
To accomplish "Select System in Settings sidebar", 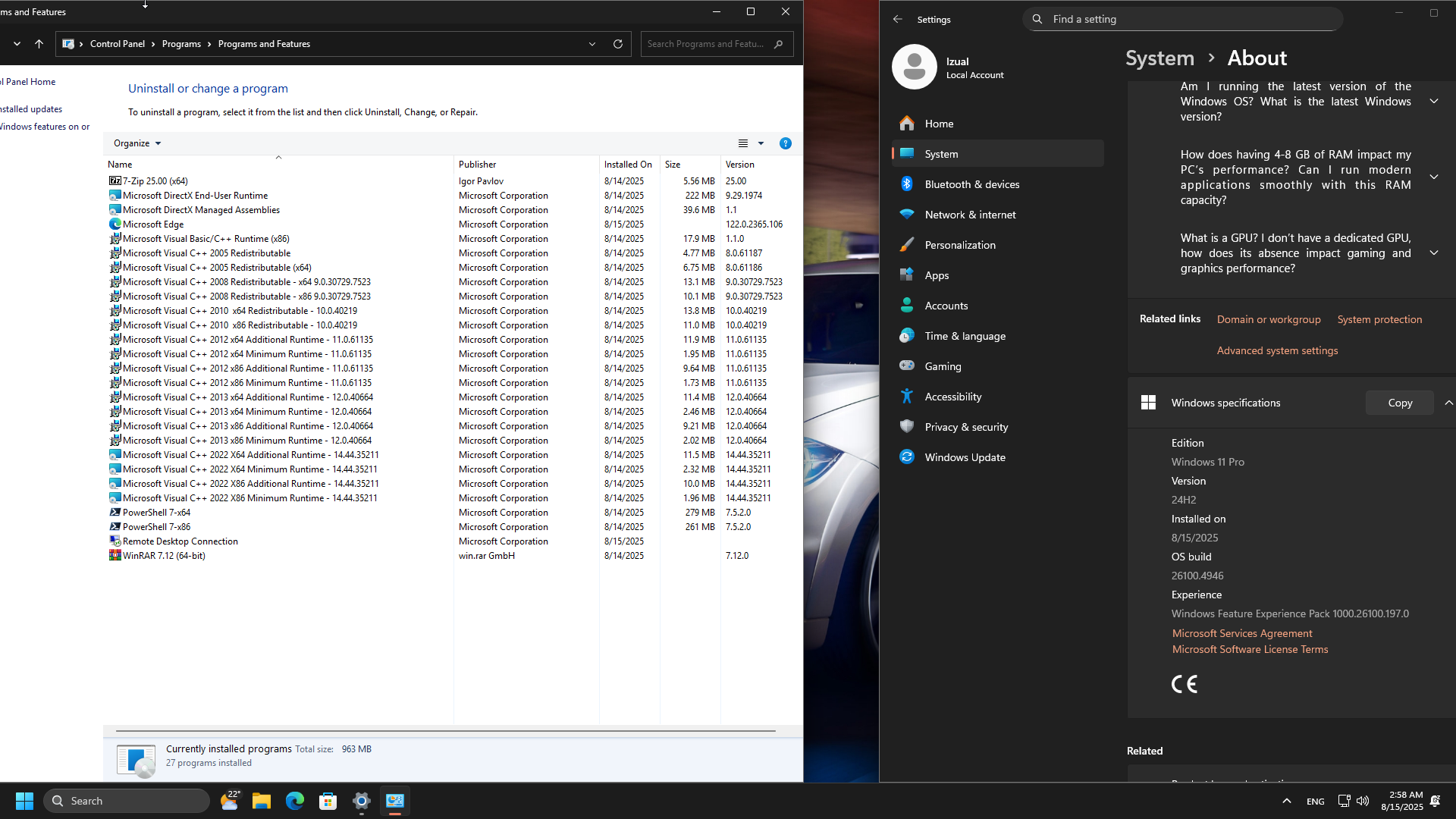I will coord(998,154).
